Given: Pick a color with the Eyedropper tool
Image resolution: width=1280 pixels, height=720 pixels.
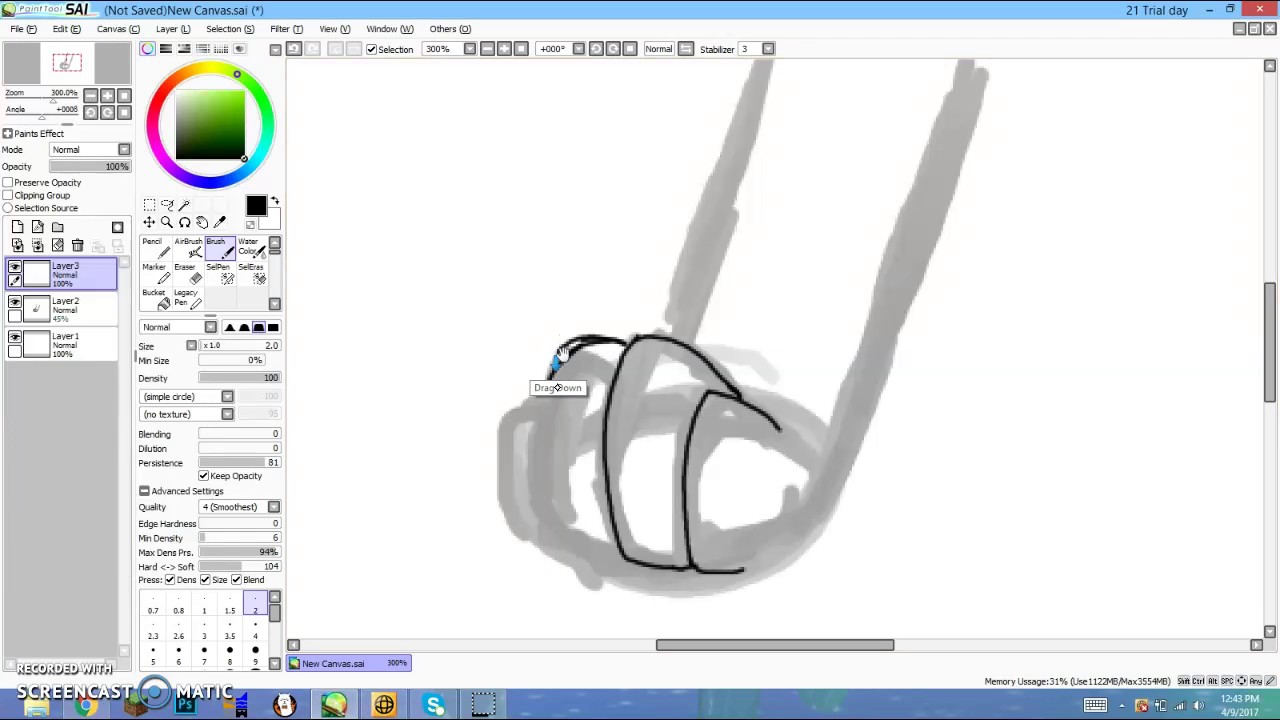Looking at the screenshot, I should [220, 221].
